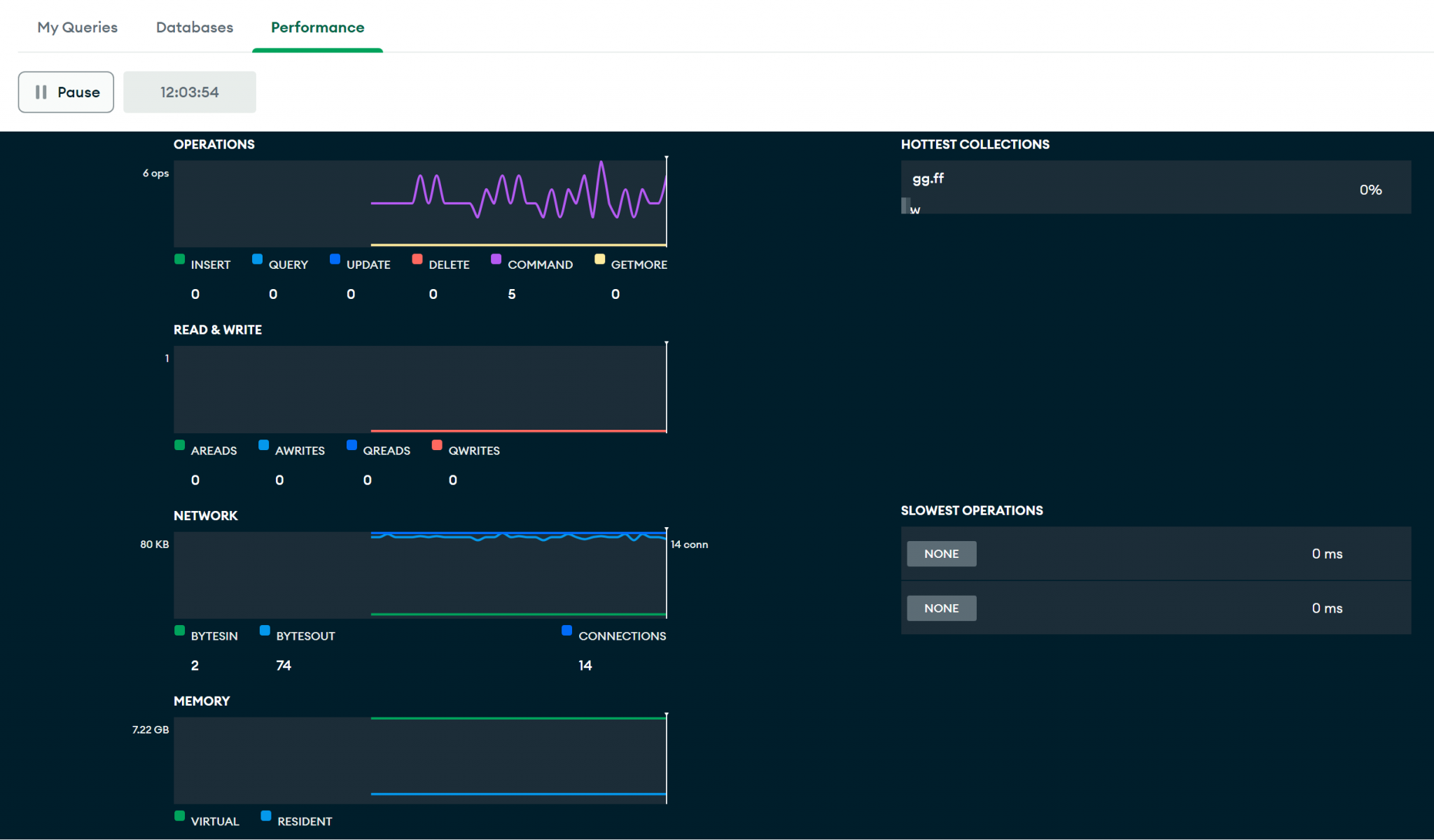The height and width of the screenshot is (840, 1434).
Task: Click the BYTESIN legend icon in Network section
Action: pyautogui.click(x=180, y=630)
